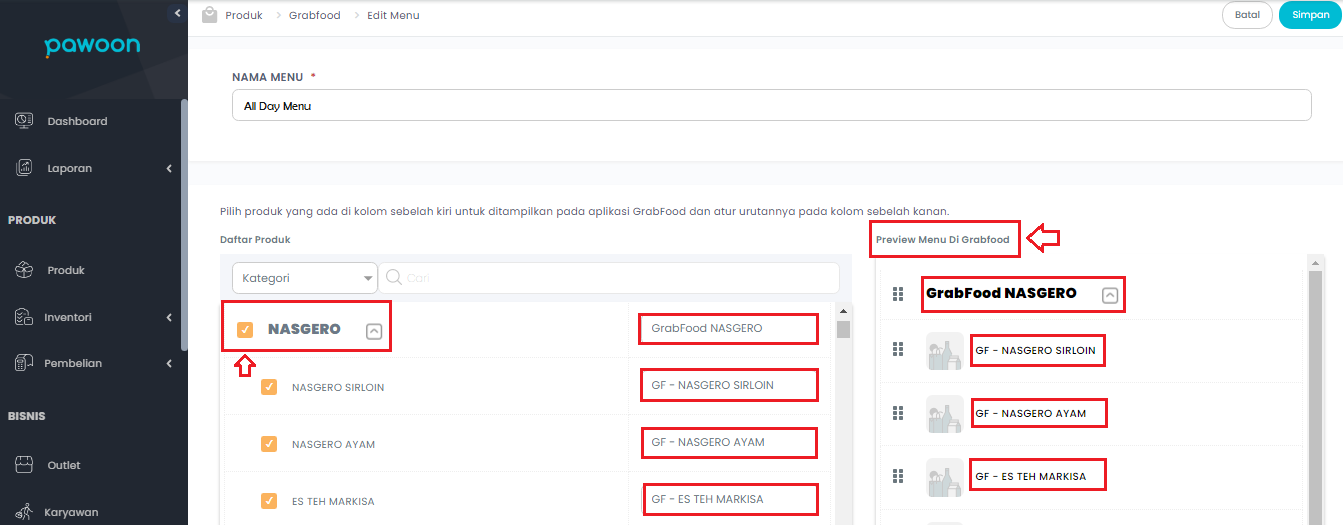Viewport: 1343px width, 525px height.
Task: Click the Pembelian icon in sidebar
Action: tap(25, 363)
